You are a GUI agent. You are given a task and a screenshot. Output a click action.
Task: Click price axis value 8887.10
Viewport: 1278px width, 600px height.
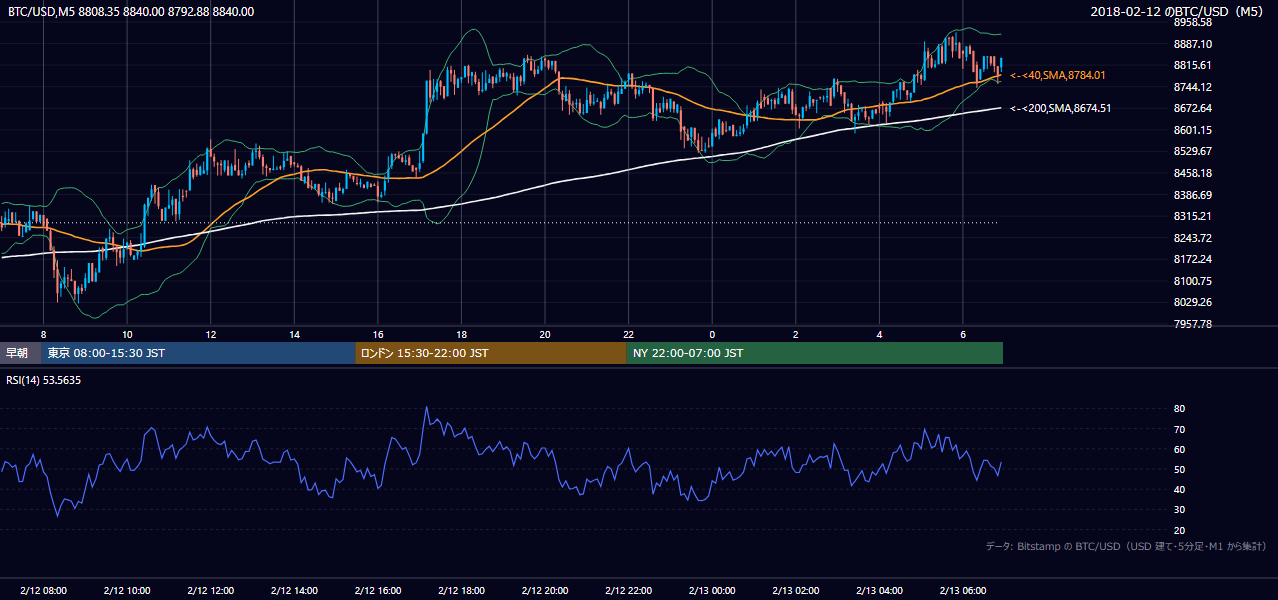click(x=1192, y=44)
